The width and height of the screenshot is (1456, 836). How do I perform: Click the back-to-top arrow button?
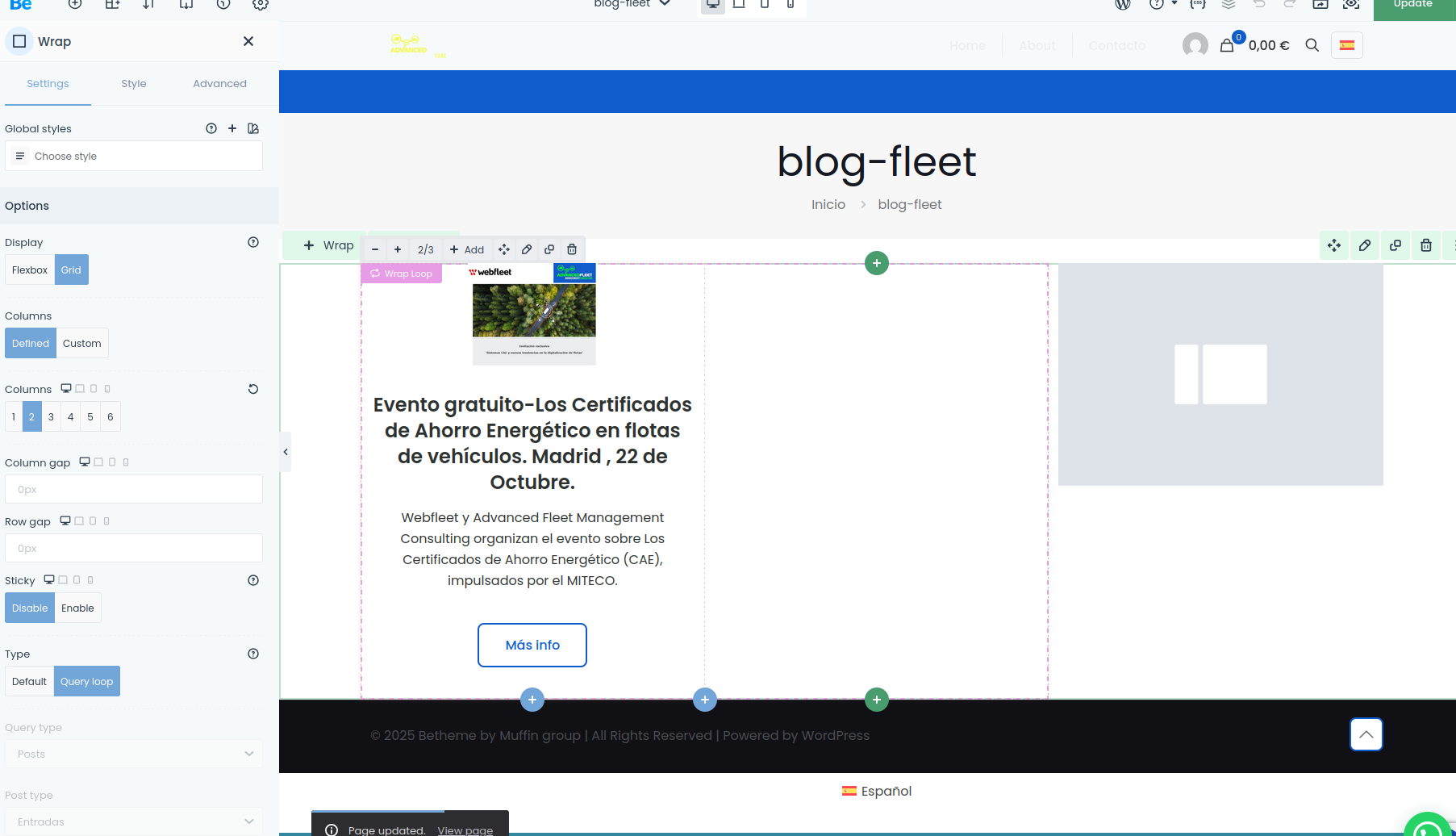1366,734
